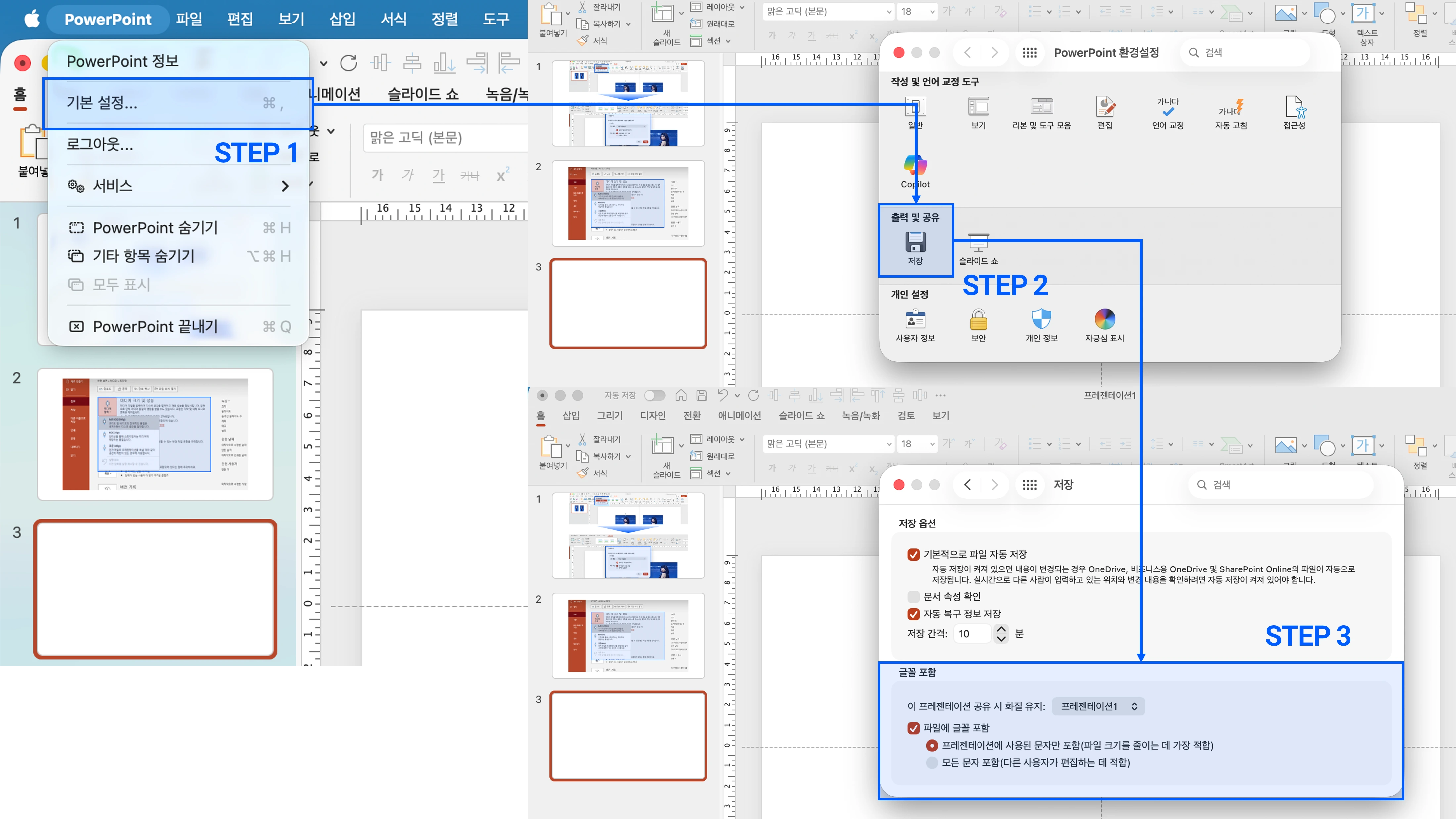The width and height of the screenshot is (1456, 819).
Task: Toggle the 자동 저장 switch
Action: point(655,396)
